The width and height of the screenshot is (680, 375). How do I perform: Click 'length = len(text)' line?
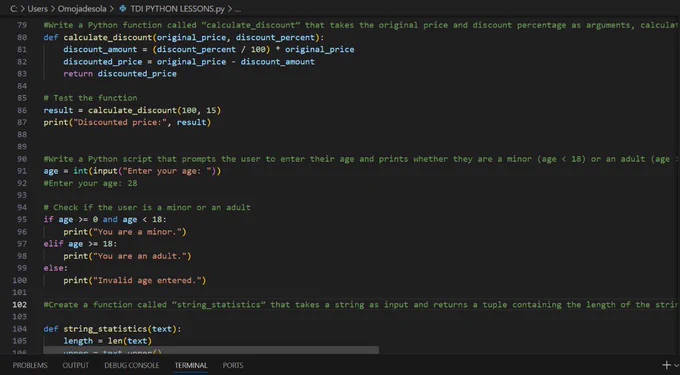click(108, 341)
